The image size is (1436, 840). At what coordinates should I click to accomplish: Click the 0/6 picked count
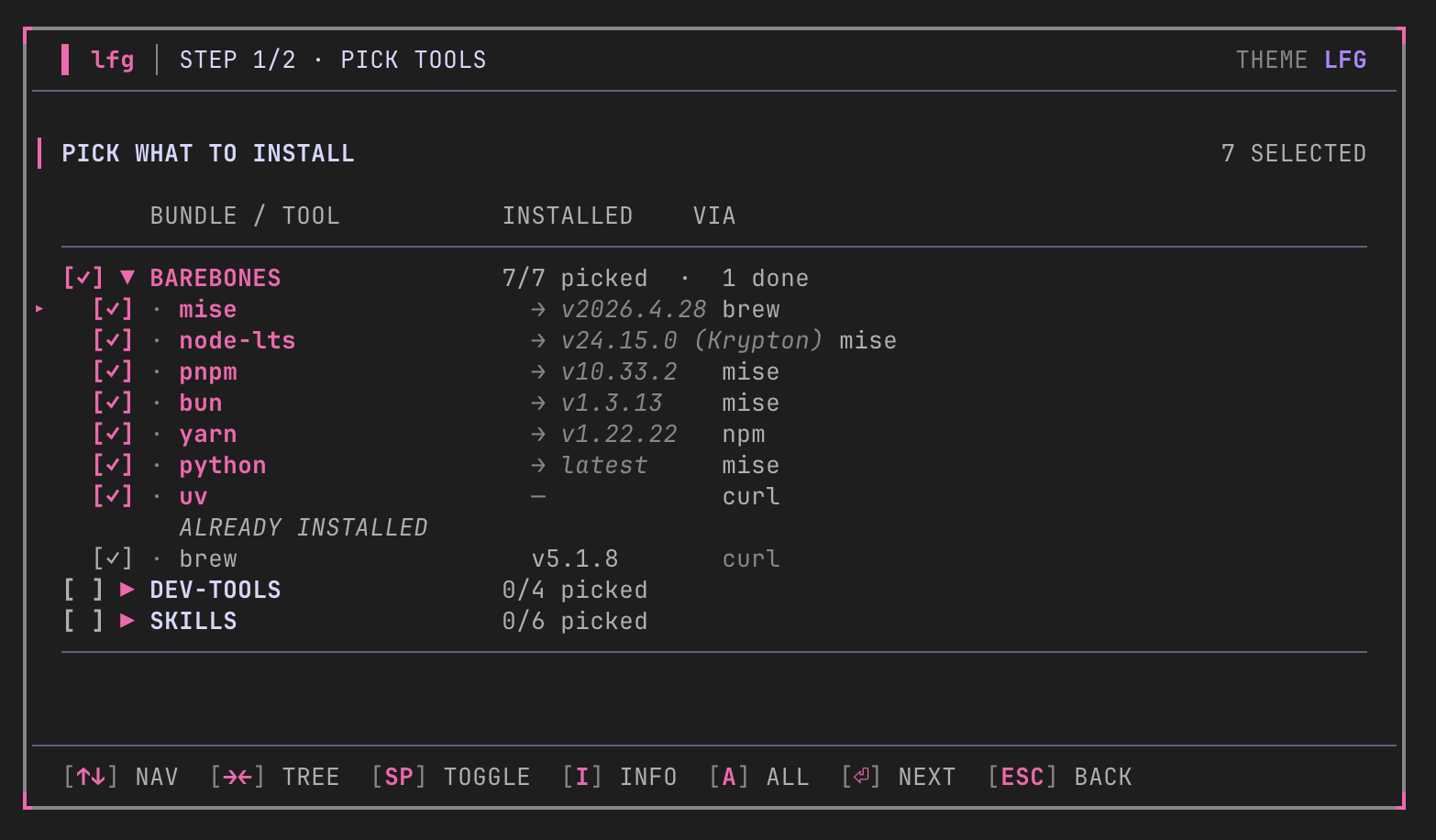coord(575,621)
